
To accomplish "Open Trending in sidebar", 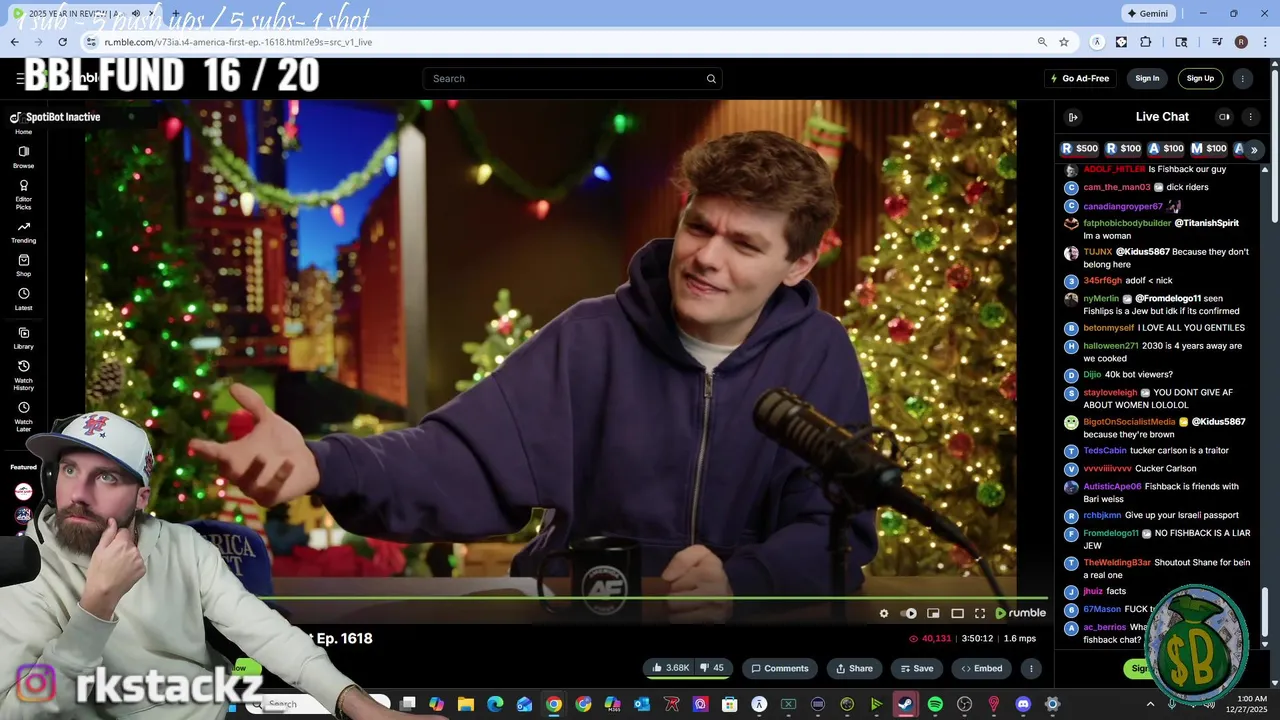I will (23, 232).
